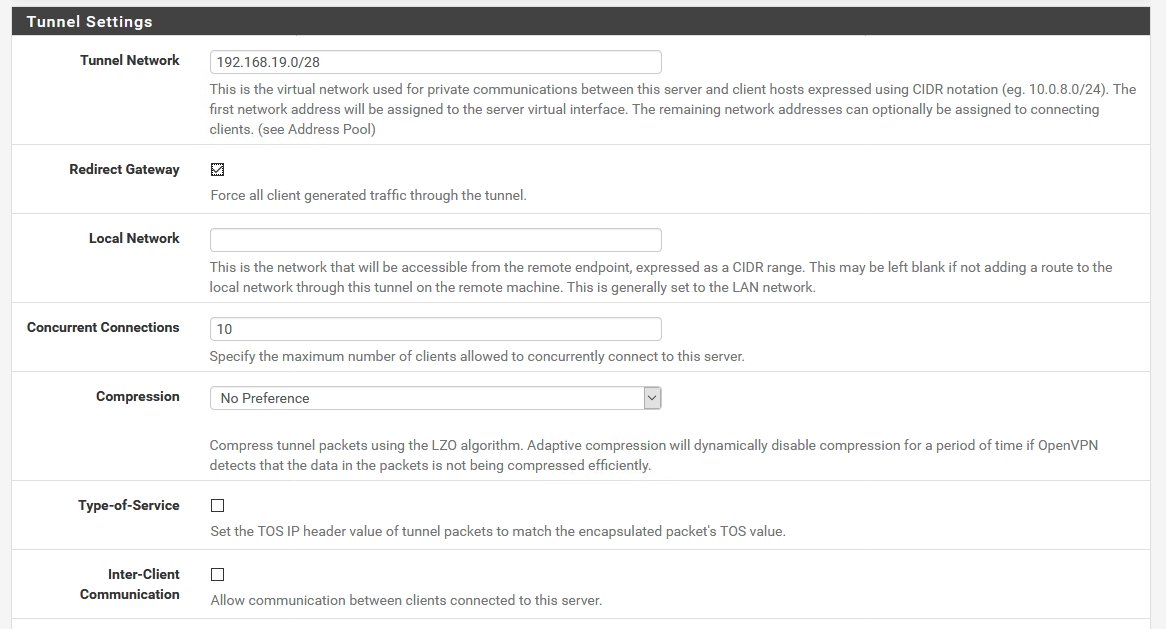Click the Compression field label

tap(138, 396)
